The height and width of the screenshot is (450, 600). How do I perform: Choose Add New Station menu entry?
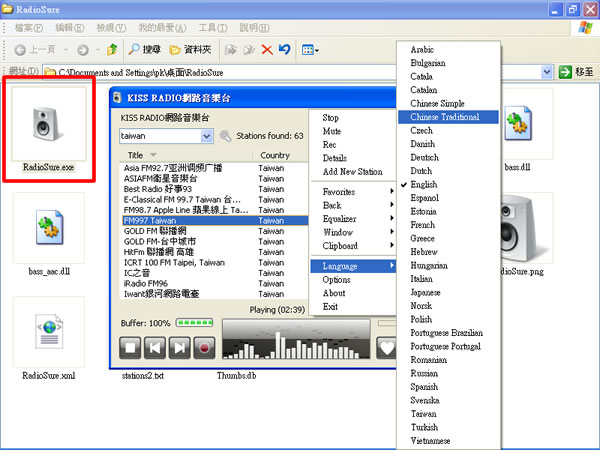coord(353,171)
